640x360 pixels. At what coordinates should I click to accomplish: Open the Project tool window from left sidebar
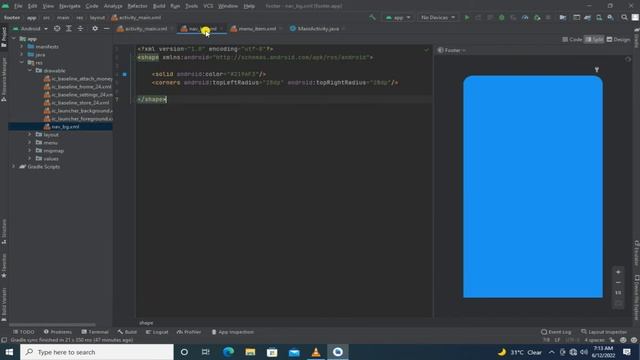[4, 38]
